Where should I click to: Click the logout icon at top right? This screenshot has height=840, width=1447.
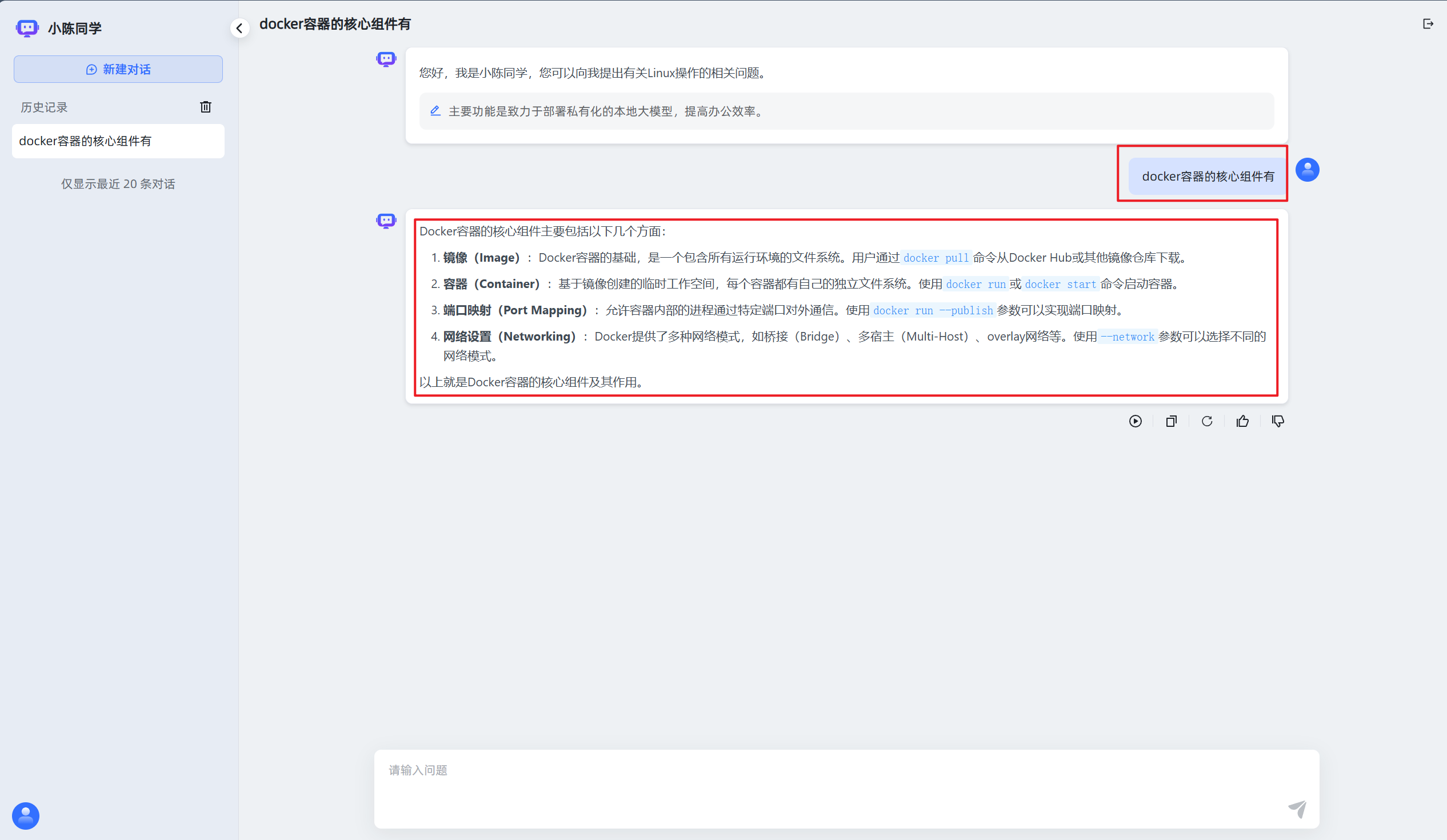(x=1428, y=23)
